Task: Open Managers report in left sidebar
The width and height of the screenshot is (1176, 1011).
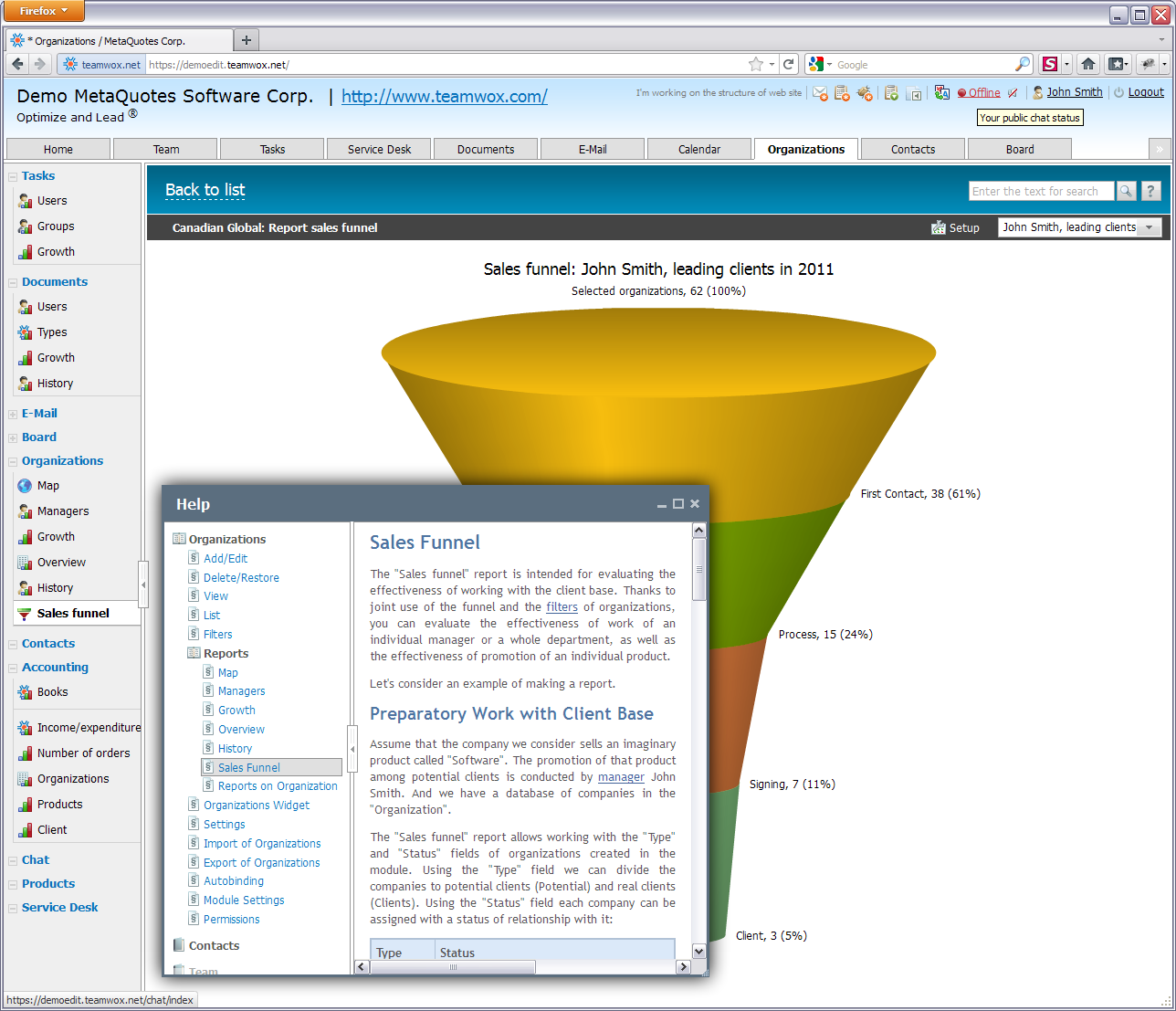Action: 63,511
